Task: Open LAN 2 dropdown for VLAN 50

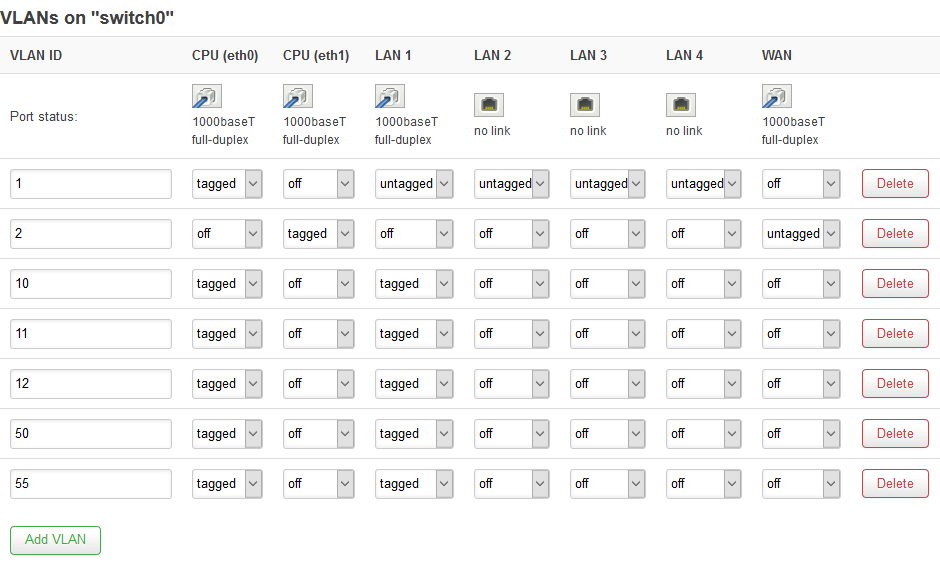Action: 511,434
